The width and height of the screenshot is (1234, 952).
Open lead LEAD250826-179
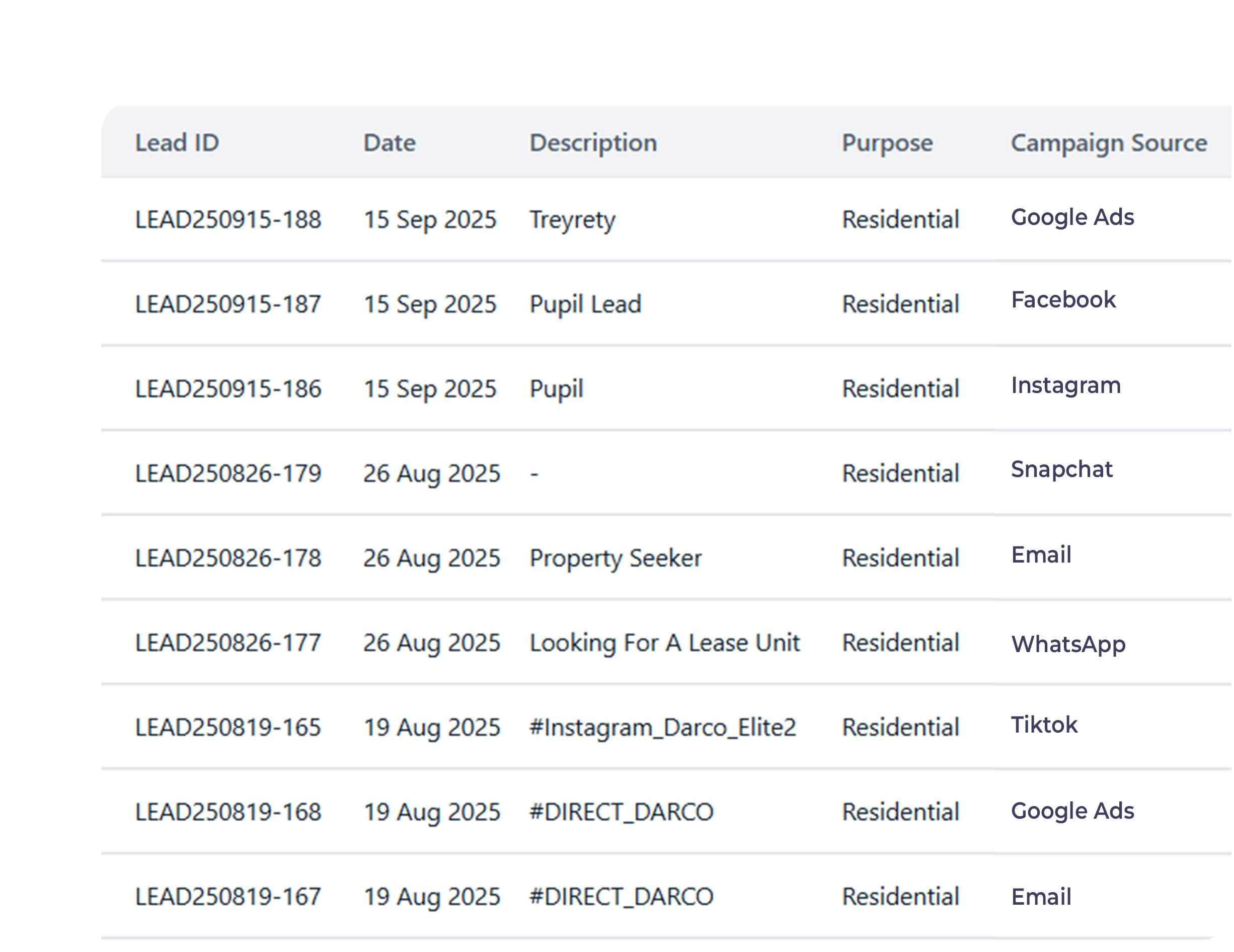click(227, 473)
